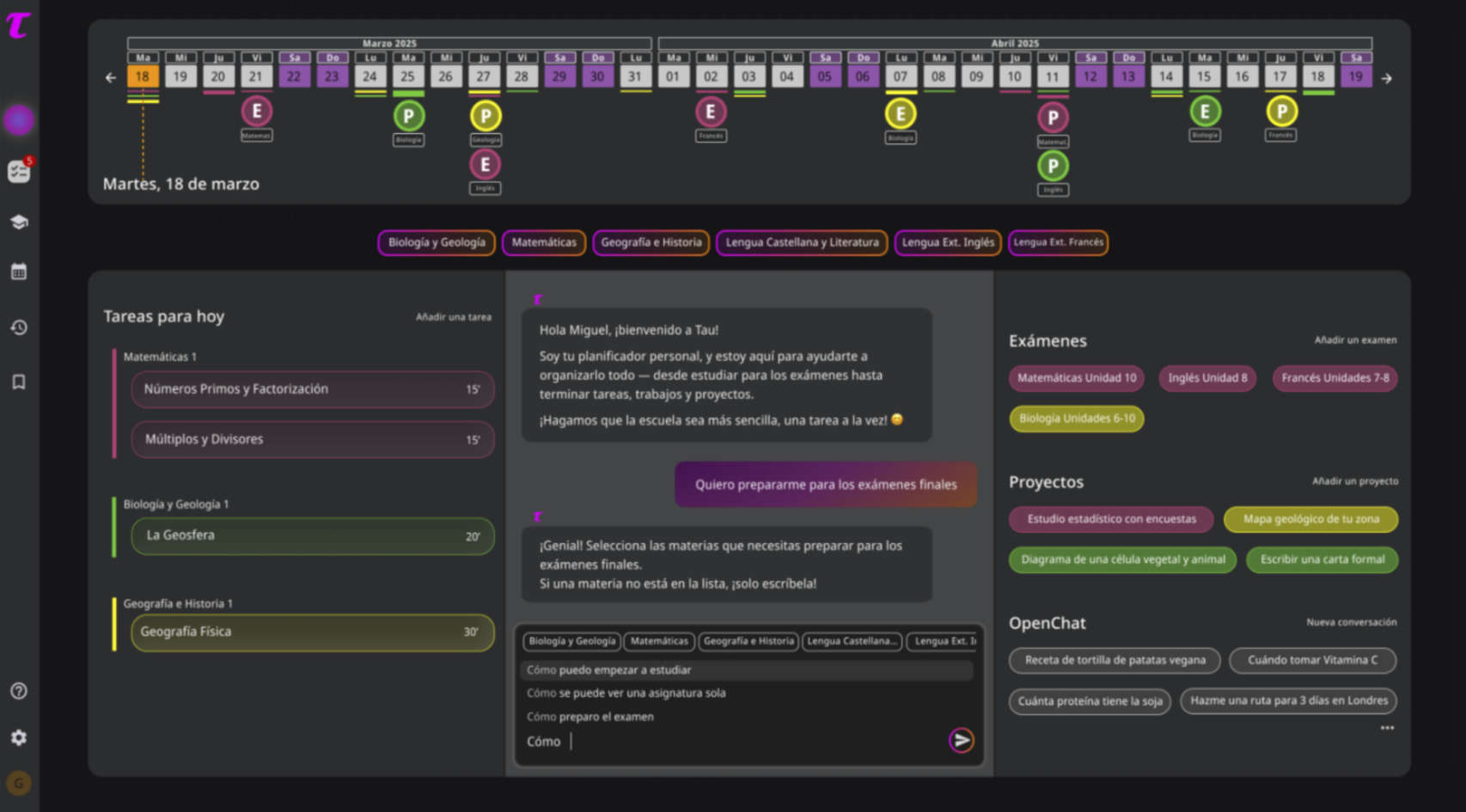Open the graduation cap courses icon
This screenshot has width=1466, height=812.
[x=19, y=222]
